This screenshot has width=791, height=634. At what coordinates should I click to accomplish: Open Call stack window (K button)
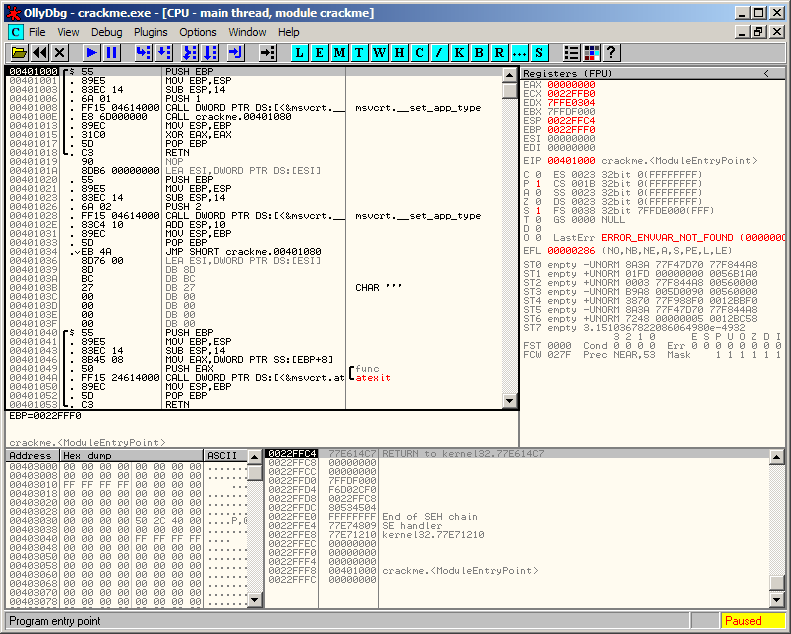[459, 52]
